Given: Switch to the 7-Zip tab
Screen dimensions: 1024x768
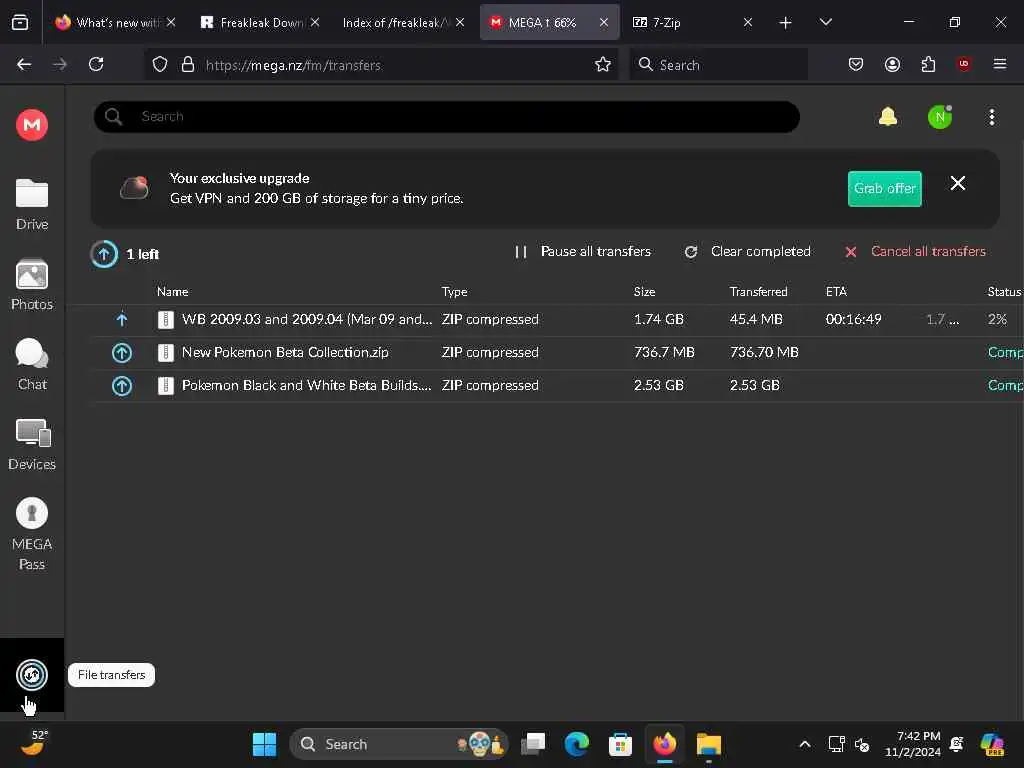Looking at the screenshot, I should (x=694, y=22).
